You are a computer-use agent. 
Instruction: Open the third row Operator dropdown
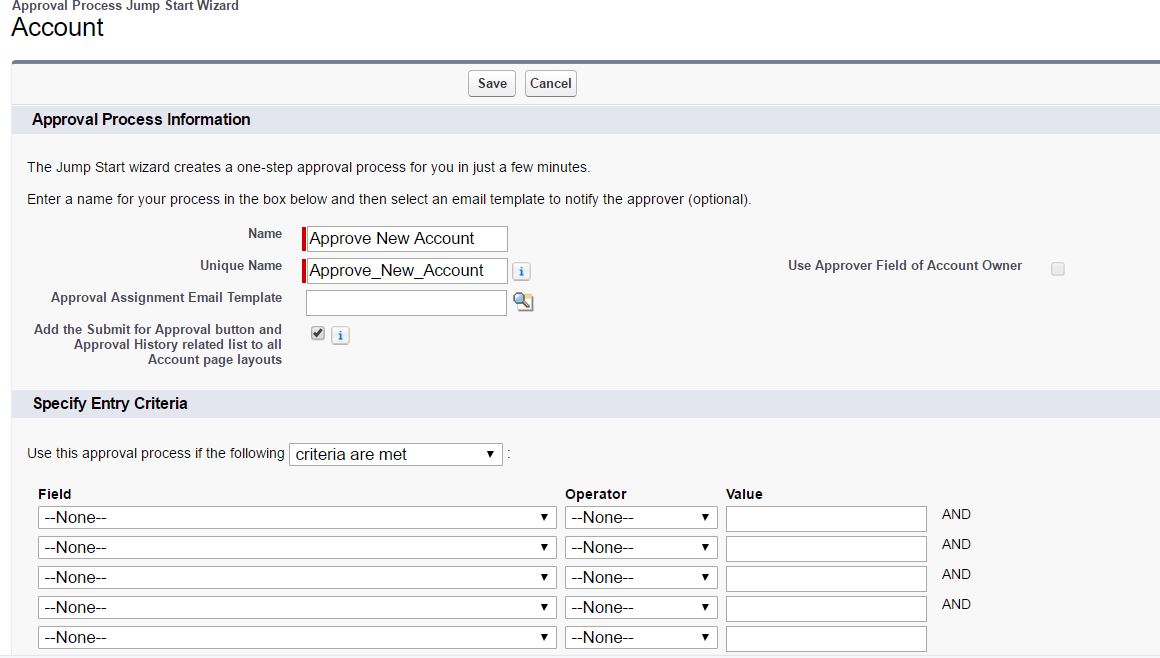(x=640, y=578)
